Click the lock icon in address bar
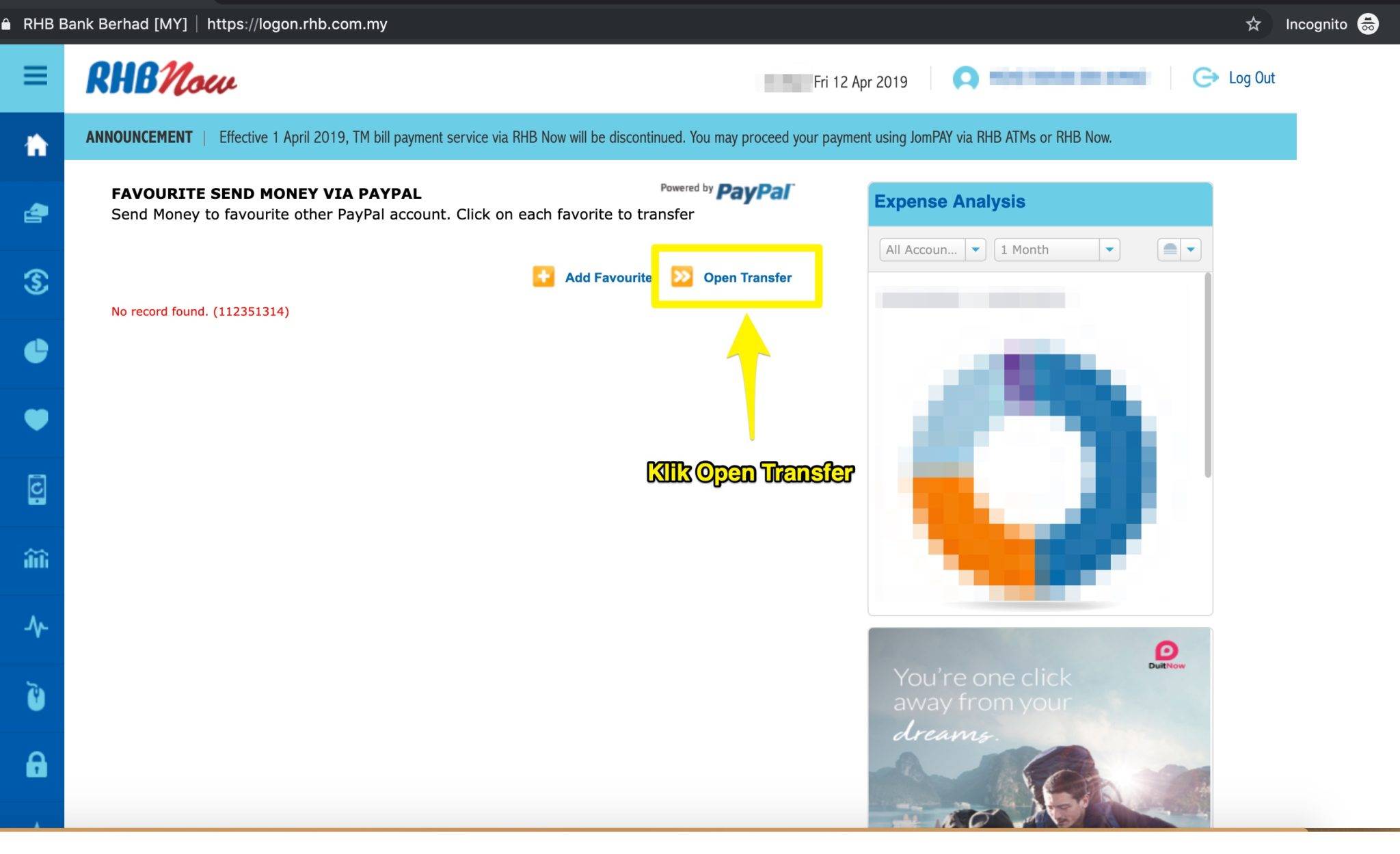The width and height of the screenshot is (1400, 854). click(6, 24)
